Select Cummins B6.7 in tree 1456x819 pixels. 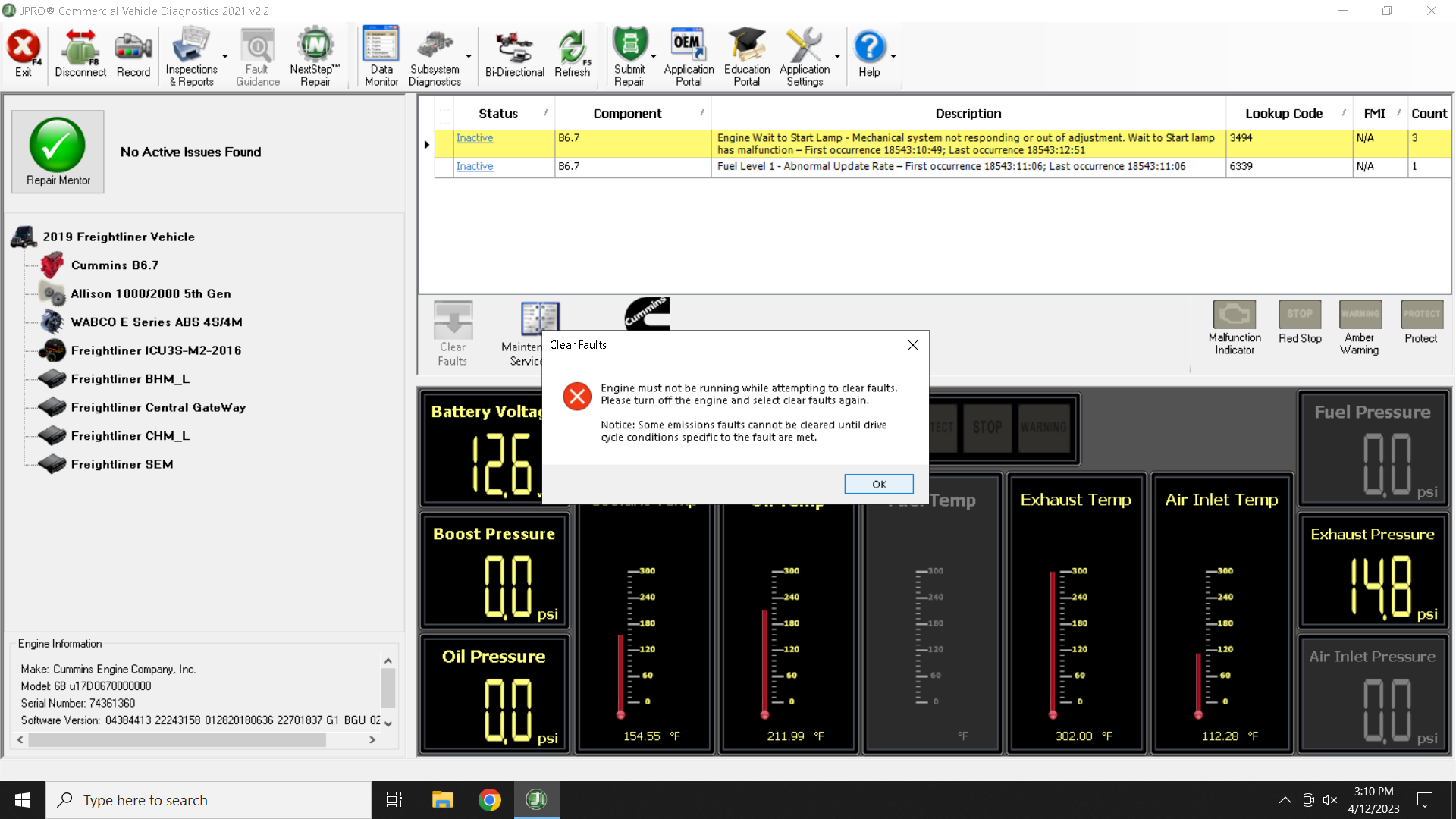pos(115,265)
